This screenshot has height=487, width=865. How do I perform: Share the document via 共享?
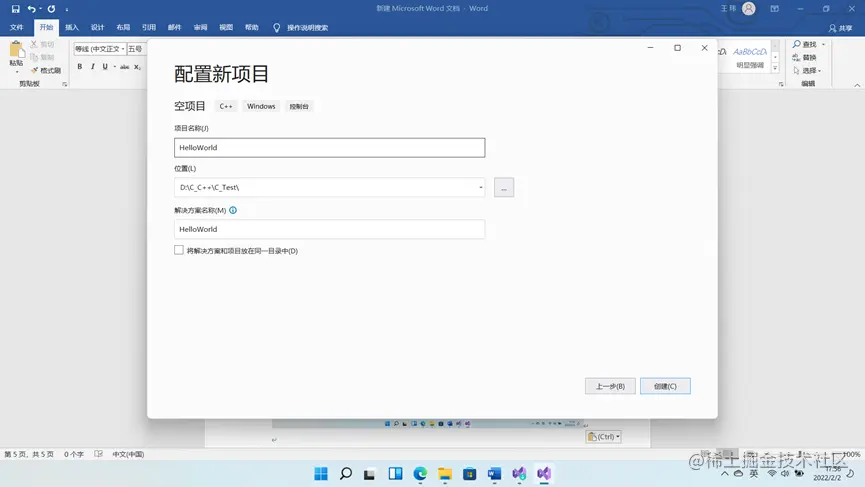pos(840,28)
